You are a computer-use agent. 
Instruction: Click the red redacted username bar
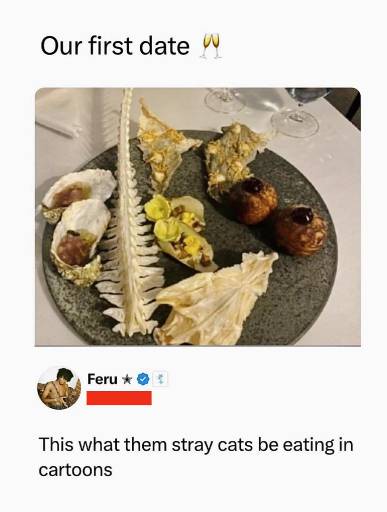tap(119, 398)
